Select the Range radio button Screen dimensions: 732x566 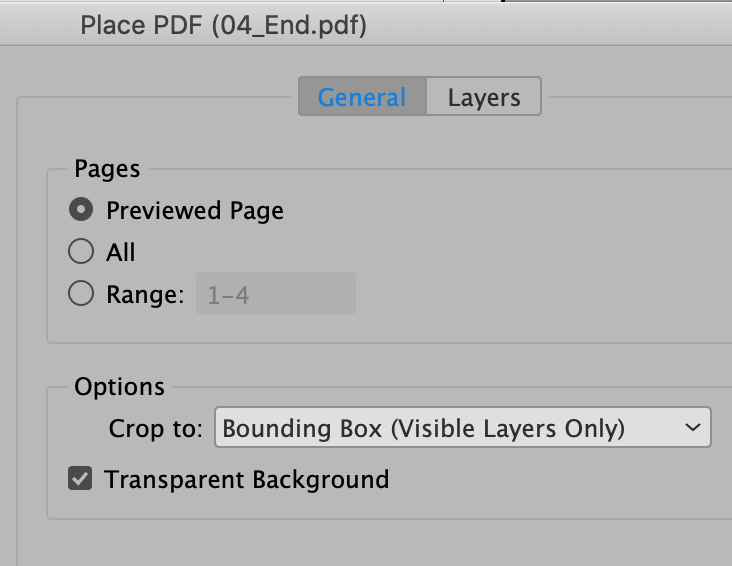click(81, 294)
